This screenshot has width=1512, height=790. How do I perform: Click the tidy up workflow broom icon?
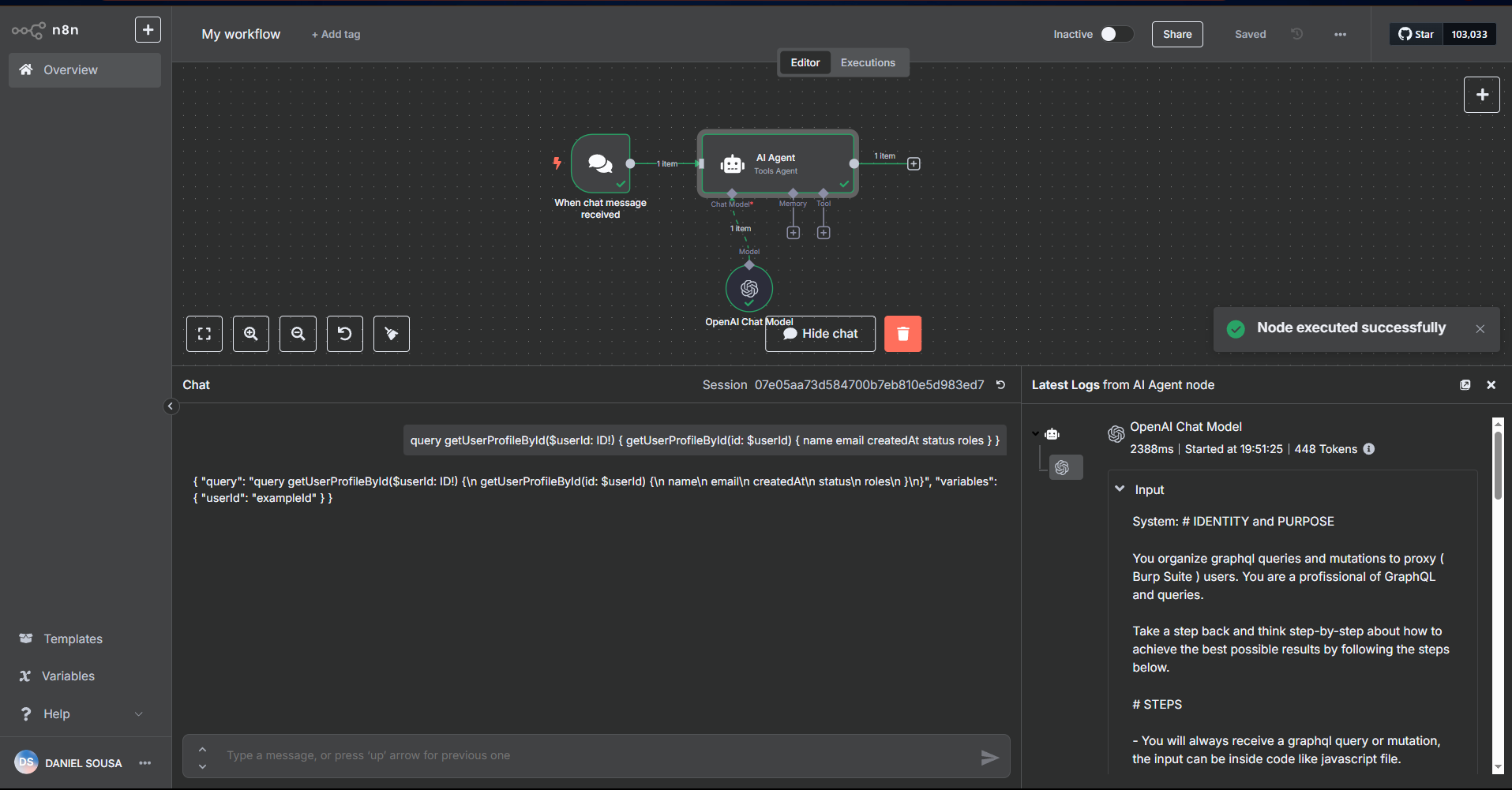click(x=392, y=334)
